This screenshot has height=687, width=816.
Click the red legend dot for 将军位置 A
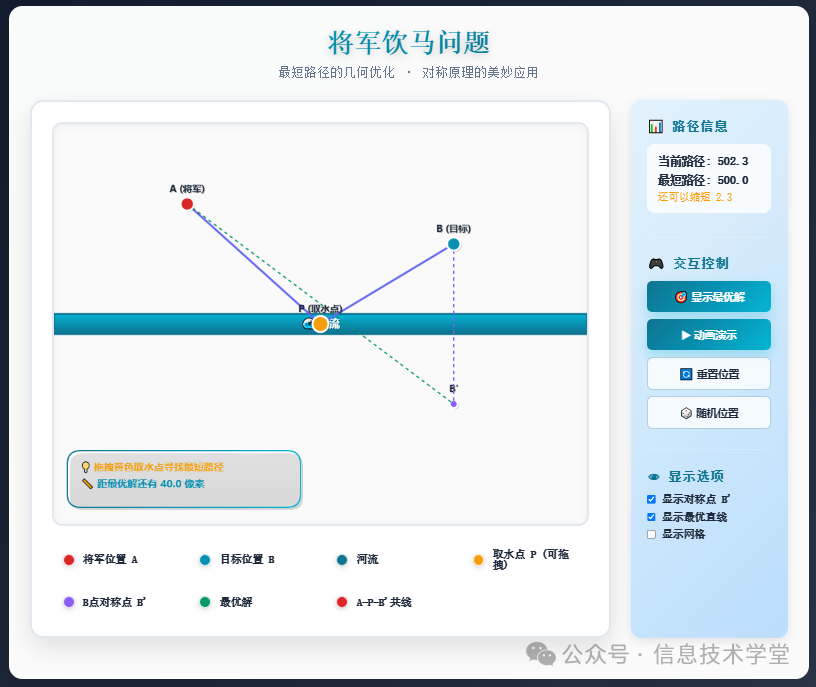click(68, 560)
